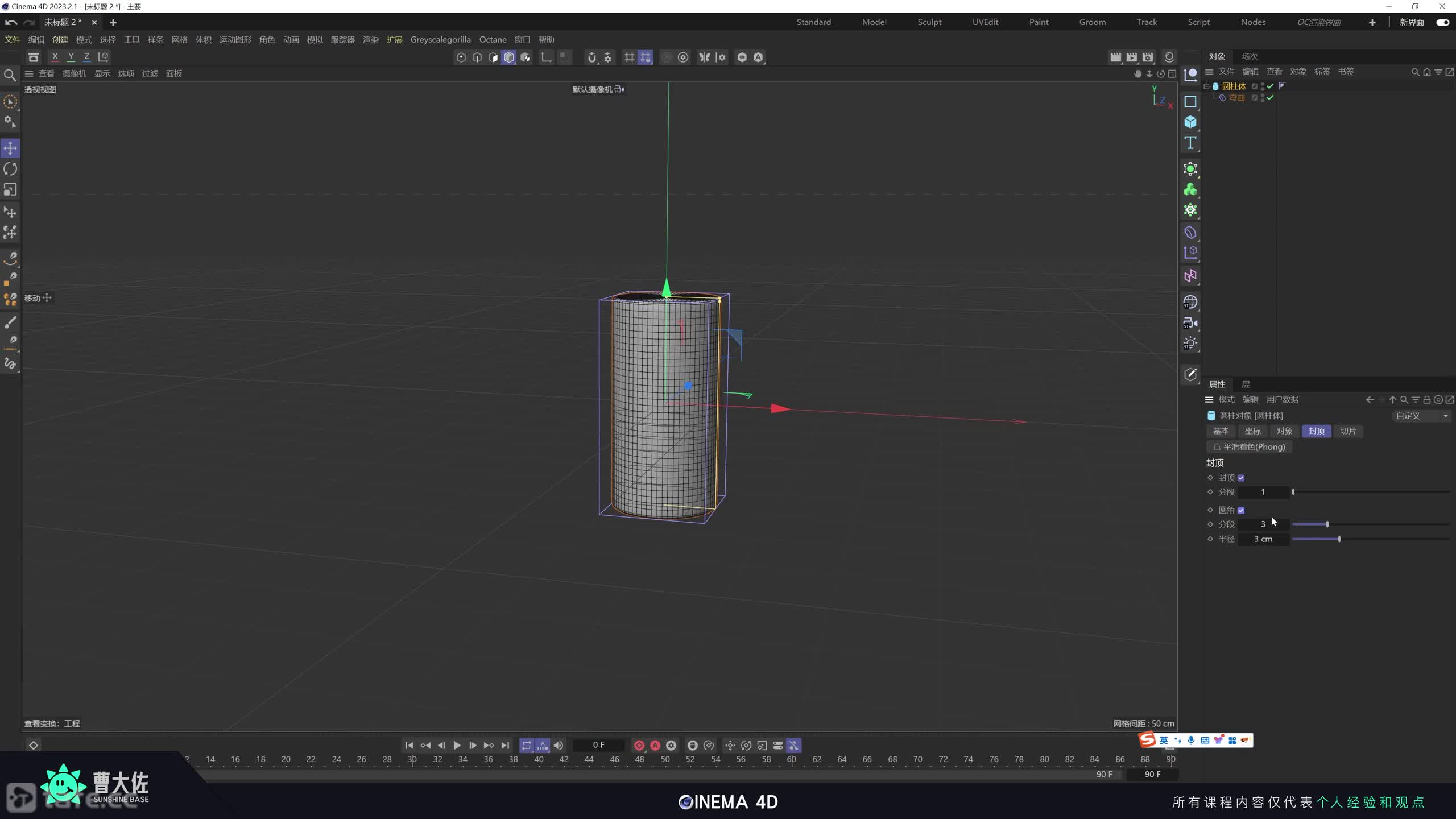Switch to Sculpt layout
Screen dimensions: 1456x819
929,22
